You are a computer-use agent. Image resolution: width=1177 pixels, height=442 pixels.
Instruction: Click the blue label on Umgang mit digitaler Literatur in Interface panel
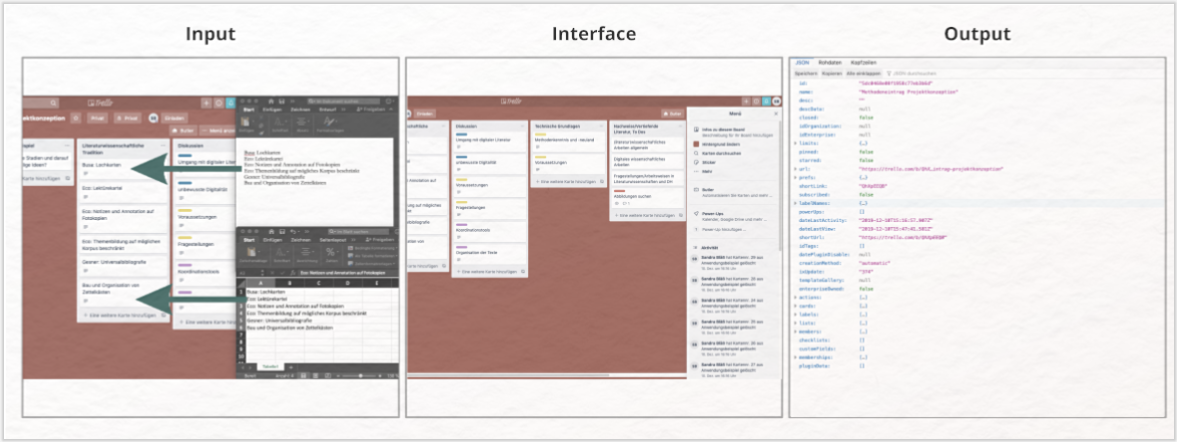pos(462,134)
